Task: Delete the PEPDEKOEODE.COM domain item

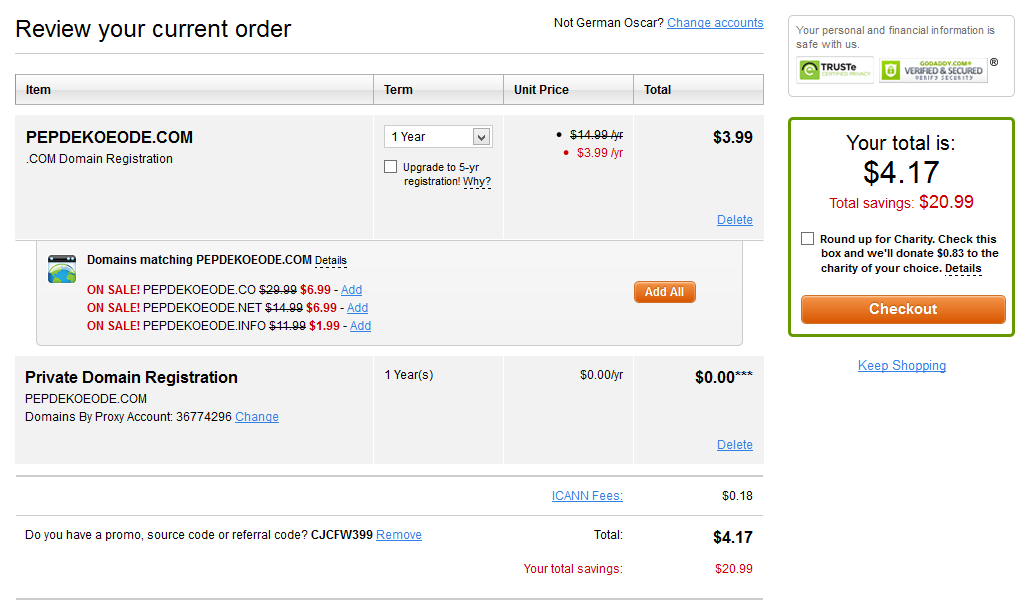Action: tap(734, 220)
